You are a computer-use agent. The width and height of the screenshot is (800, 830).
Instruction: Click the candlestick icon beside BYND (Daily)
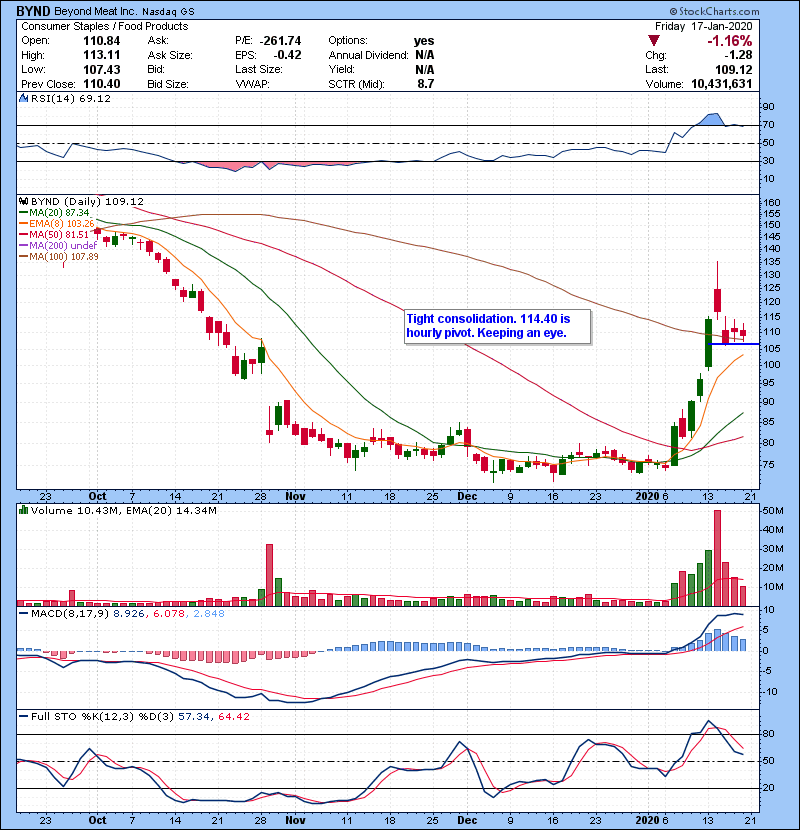23,202
